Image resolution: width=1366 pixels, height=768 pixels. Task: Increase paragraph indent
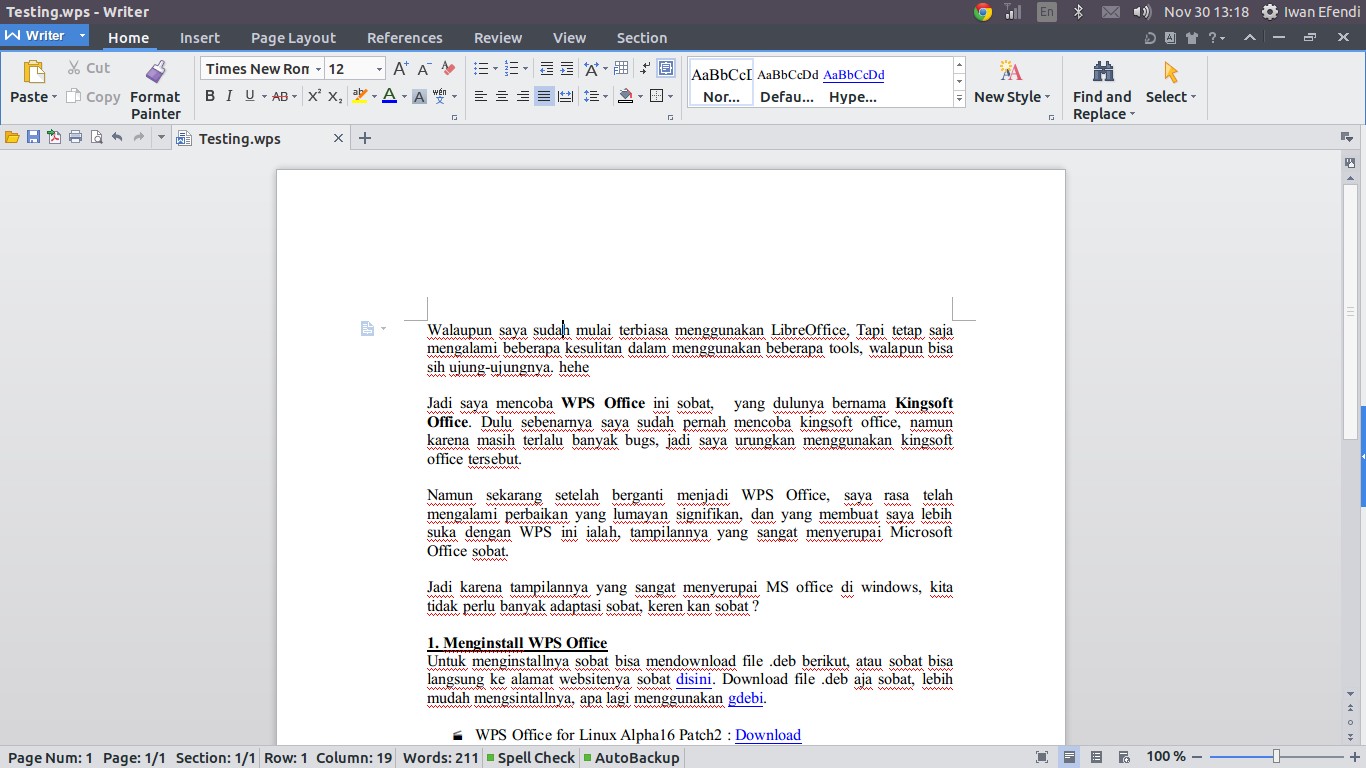click(567, 68)
